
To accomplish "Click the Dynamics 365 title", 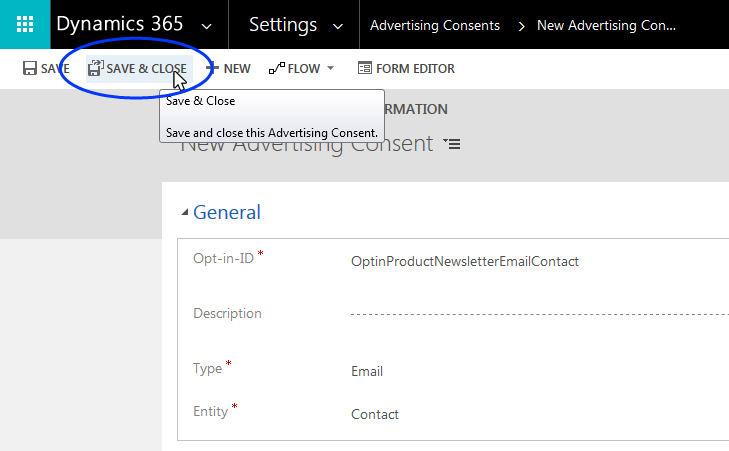I will [x=120, y=25].
